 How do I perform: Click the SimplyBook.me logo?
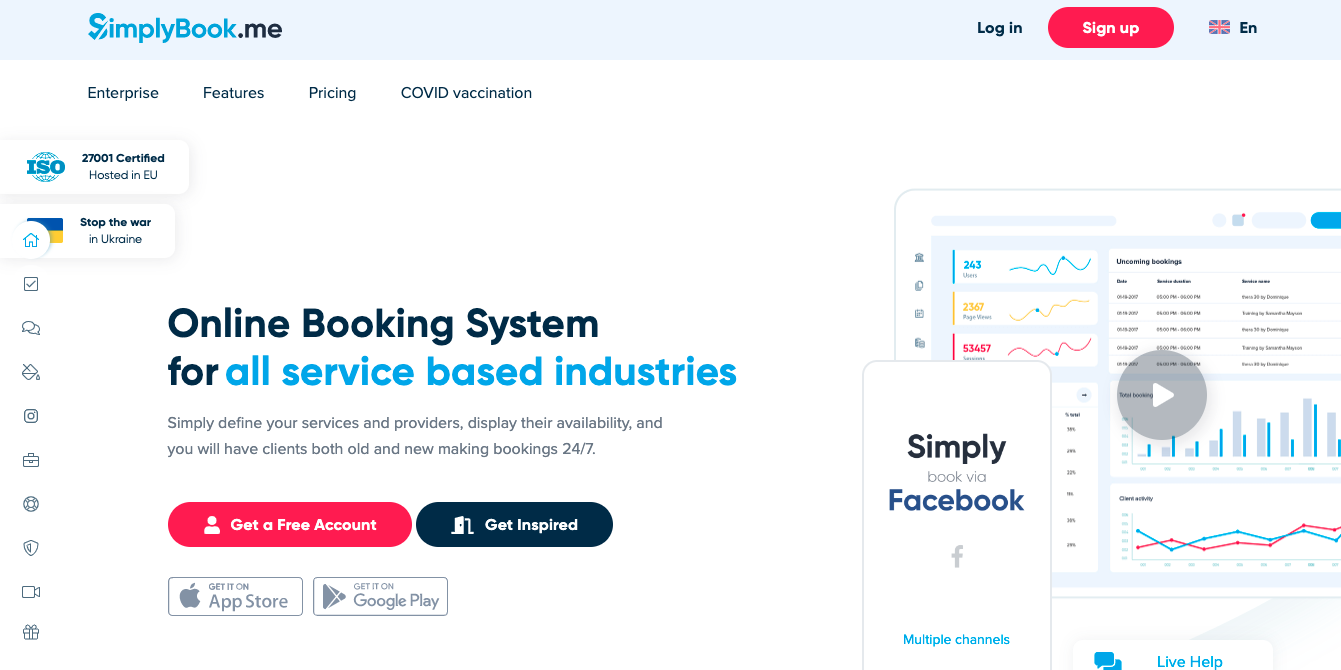[x=185, y=28]
